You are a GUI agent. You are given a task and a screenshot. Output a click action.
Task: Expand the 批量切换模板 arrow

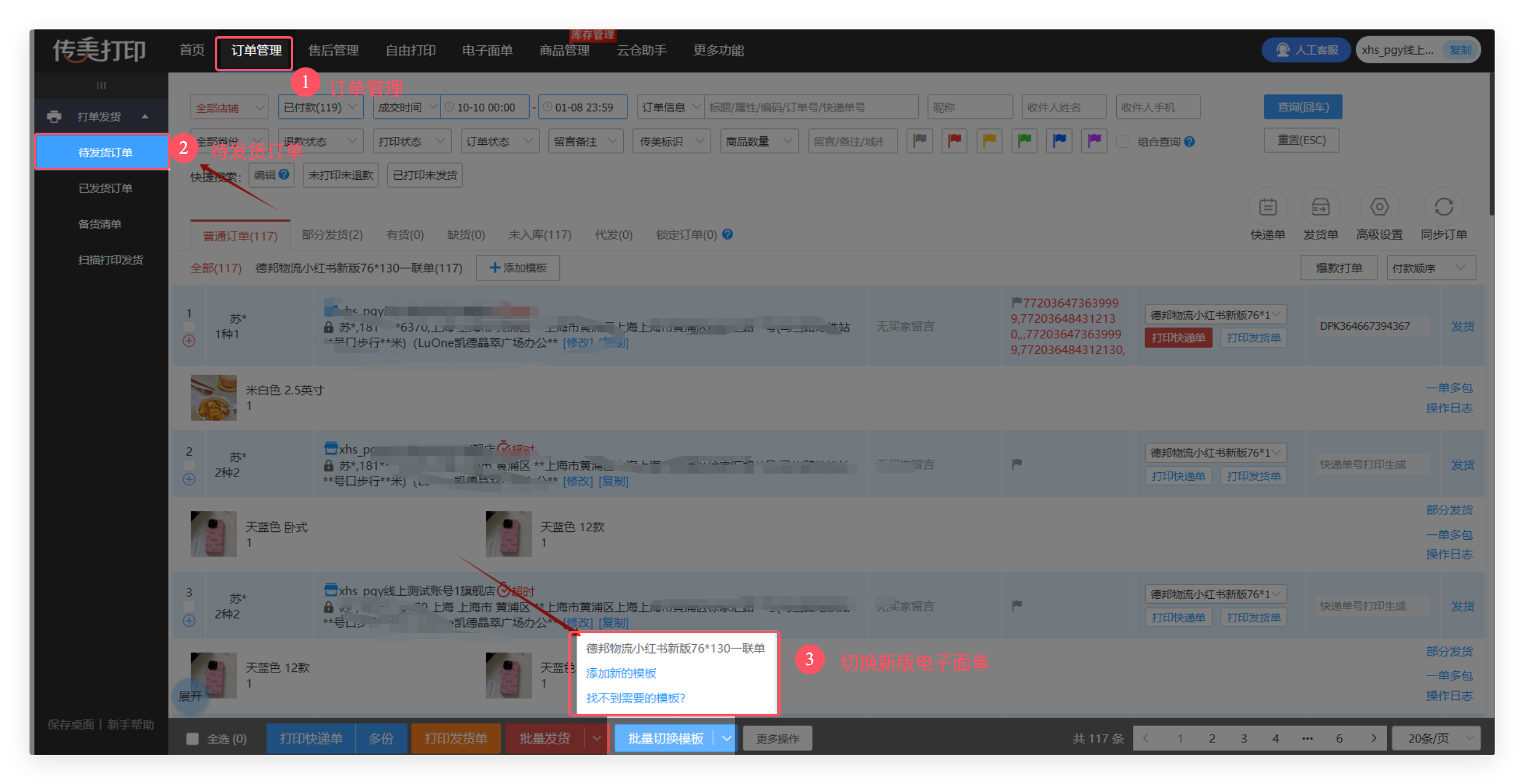tap(726, 738)
